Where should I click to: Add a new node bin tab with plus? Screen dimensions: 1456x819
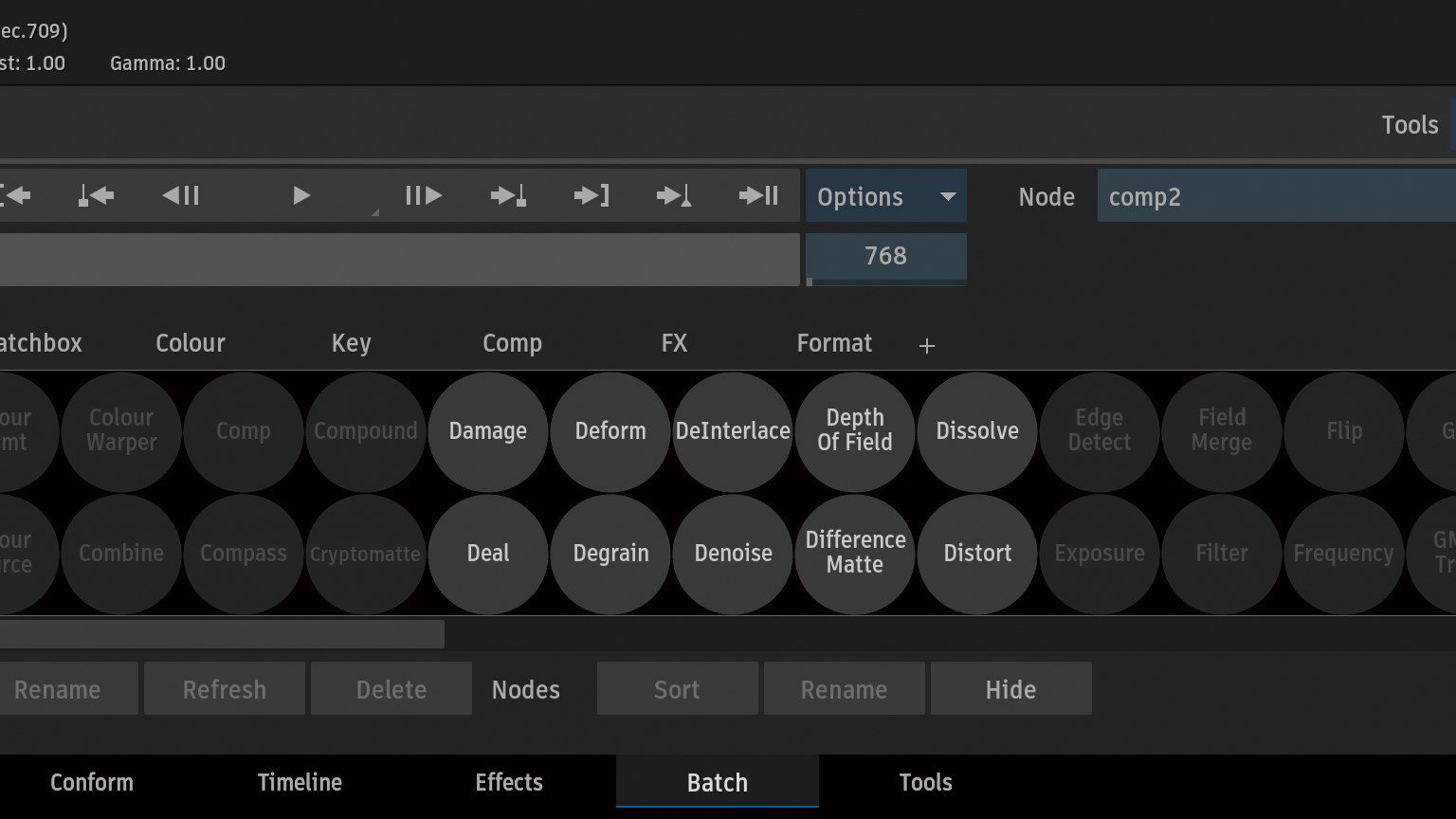click(927, 346)
